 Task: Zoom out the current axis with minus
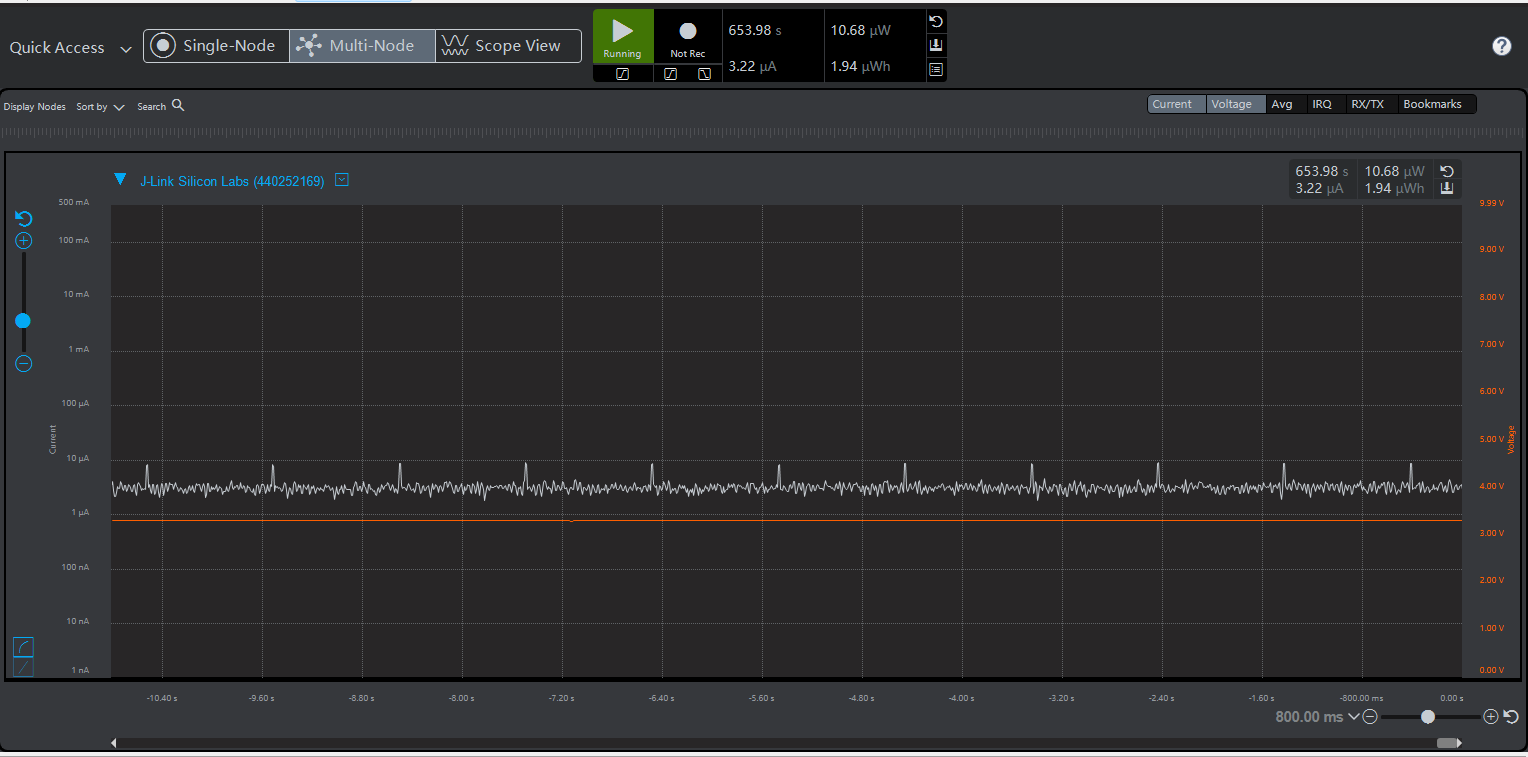[x=24, y=364]
